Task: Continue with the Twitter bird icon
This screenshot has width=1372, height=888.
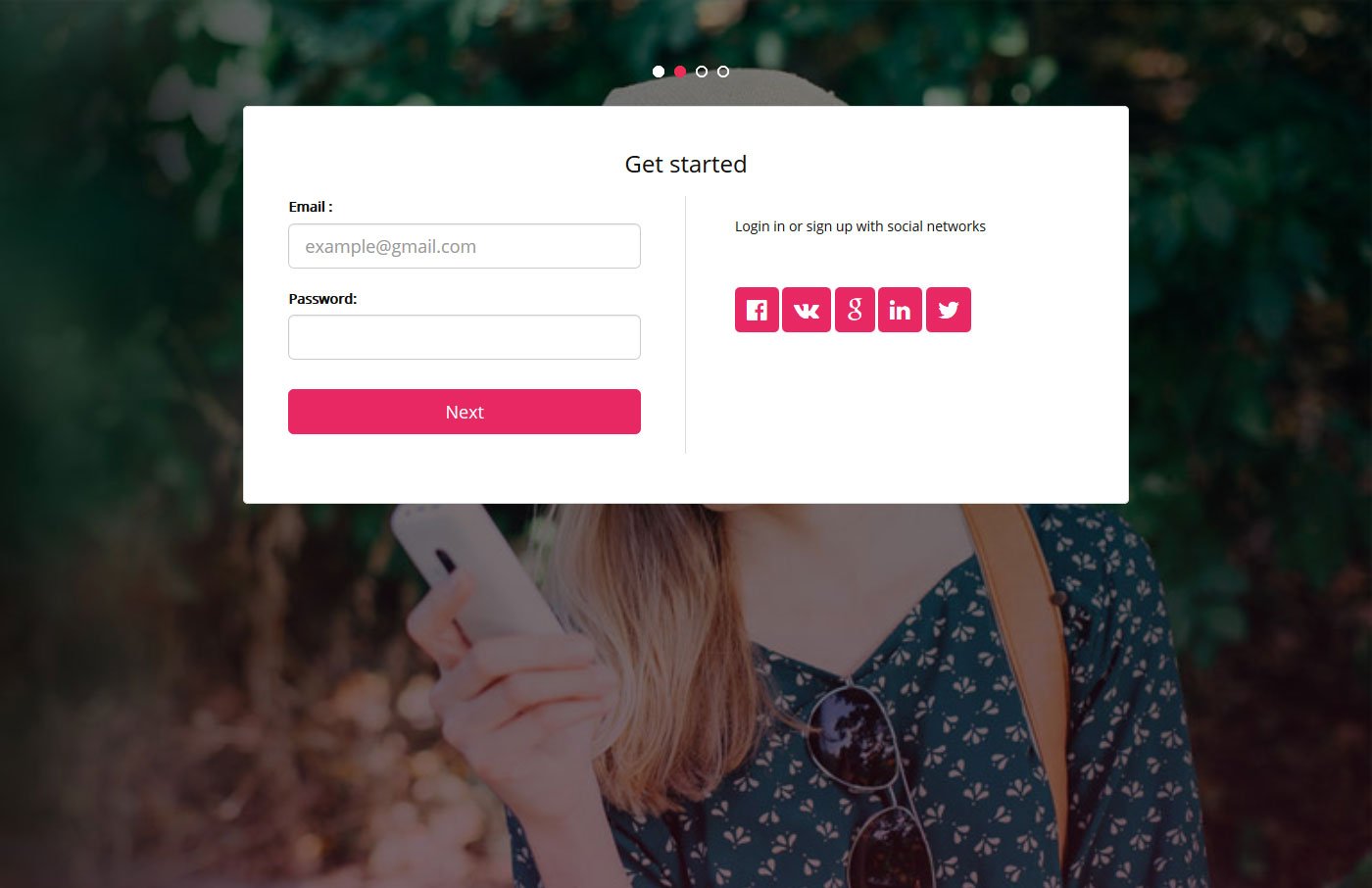Action: 949,310
